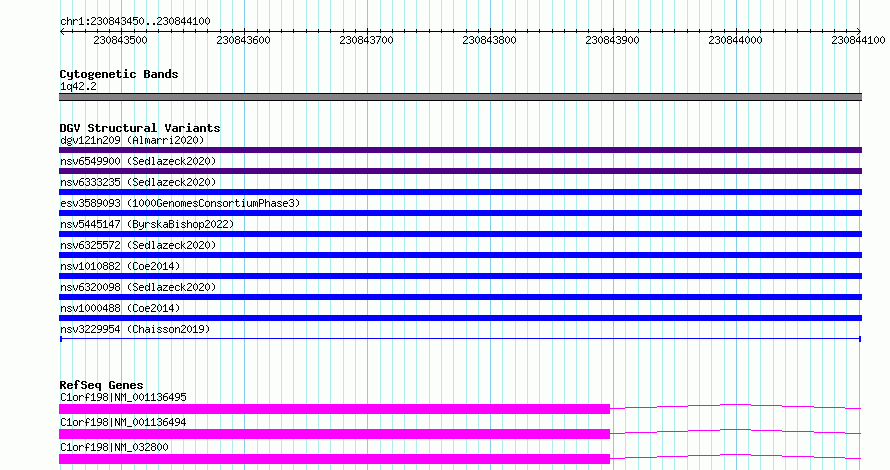Select the NM_001136494 intron line

[736, 431]
